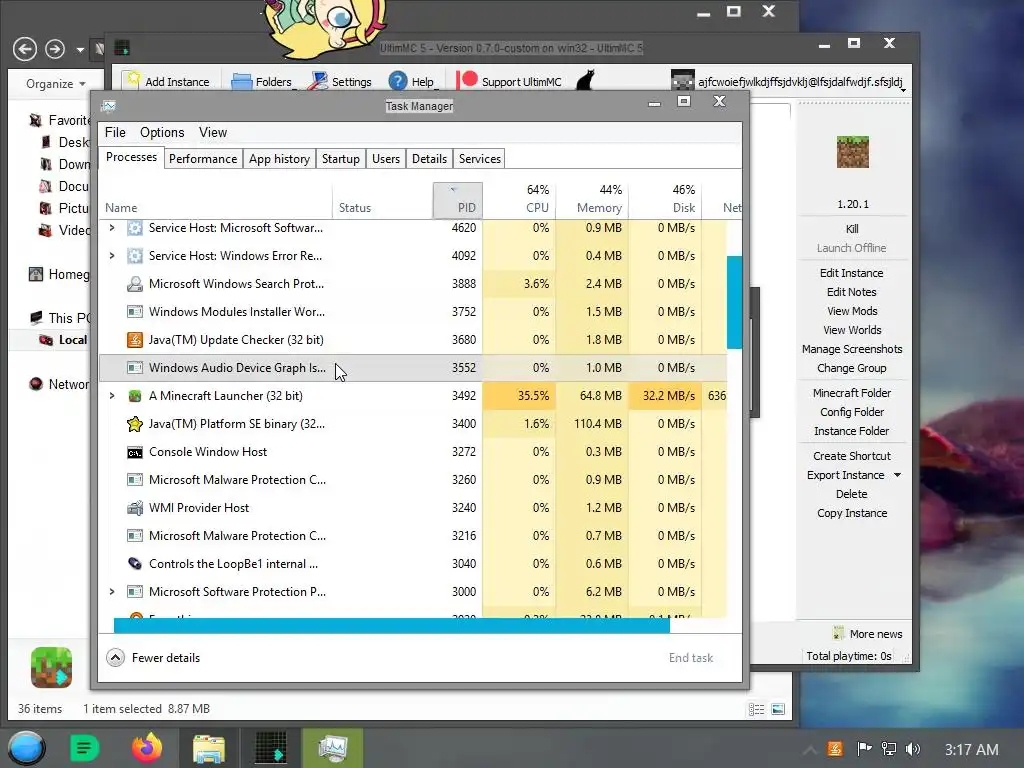Viewport: 1024px width, 768px height.
Task: Expand Service Host: Microsoft Software row
Action: [112, 228]
